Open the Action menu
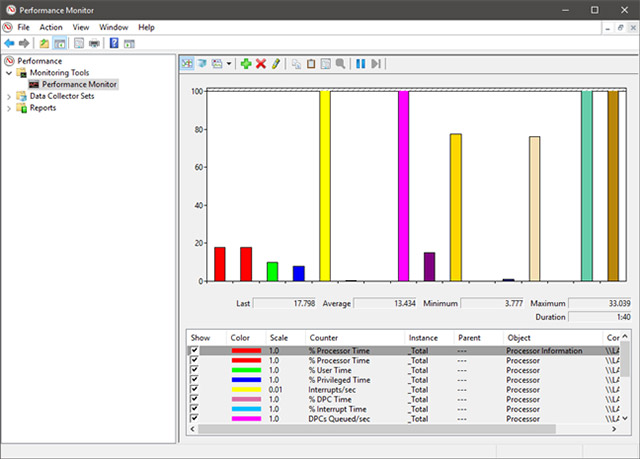The width and height of the screenshot is (640, 459). pyautogui.click(x=50, y=27)
